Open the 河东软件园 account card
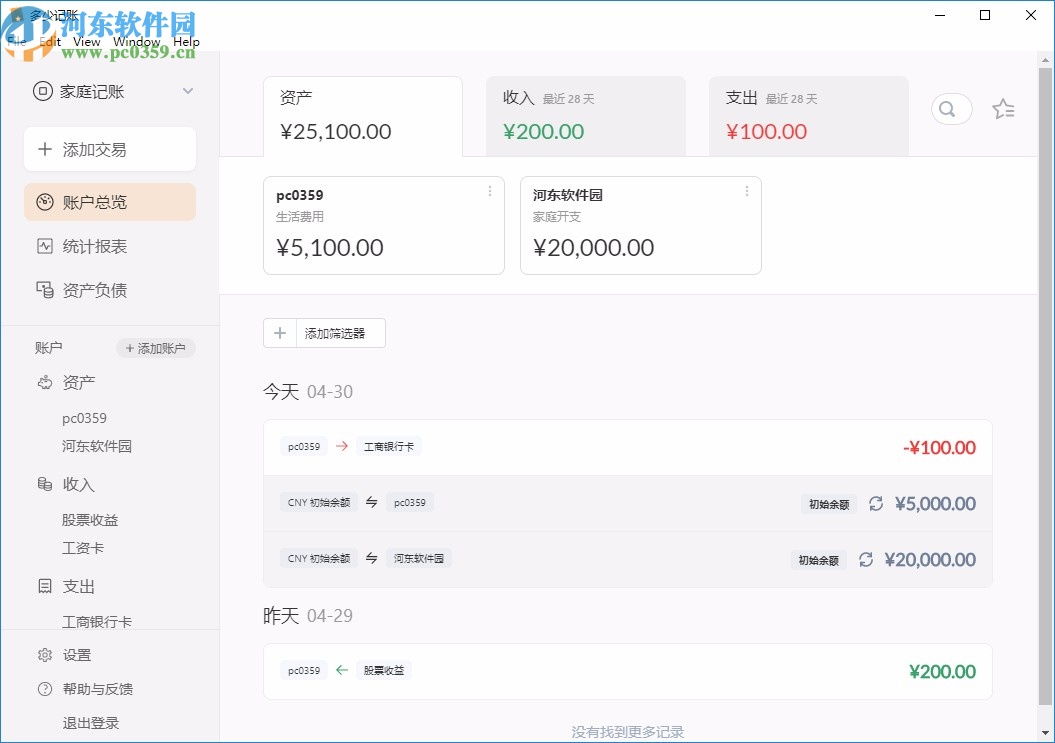1055x743 pixels. [x=641, y=225]
